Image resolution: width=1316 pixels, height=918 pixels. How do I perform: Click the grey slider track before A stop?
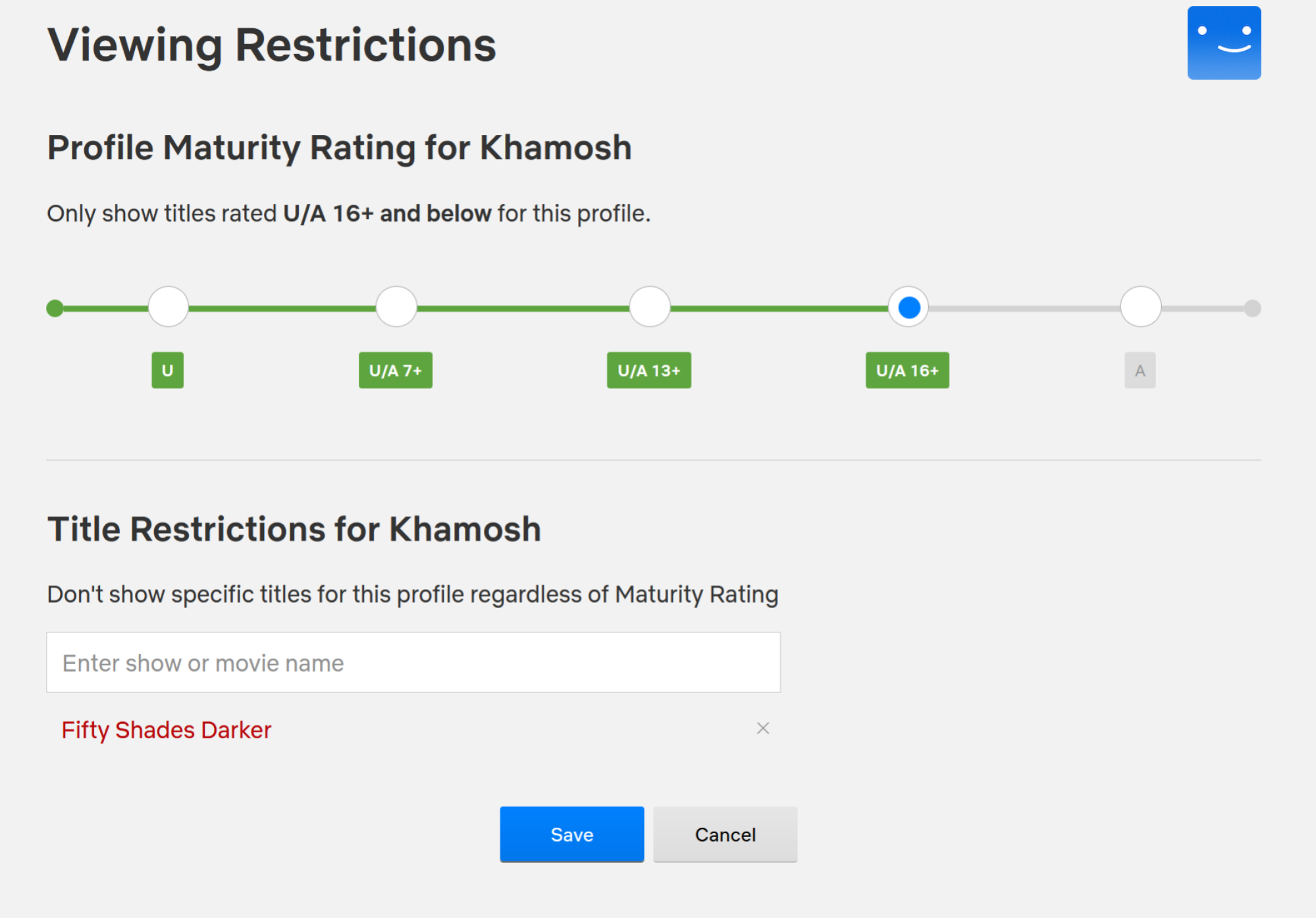(x=1024, y=308)
